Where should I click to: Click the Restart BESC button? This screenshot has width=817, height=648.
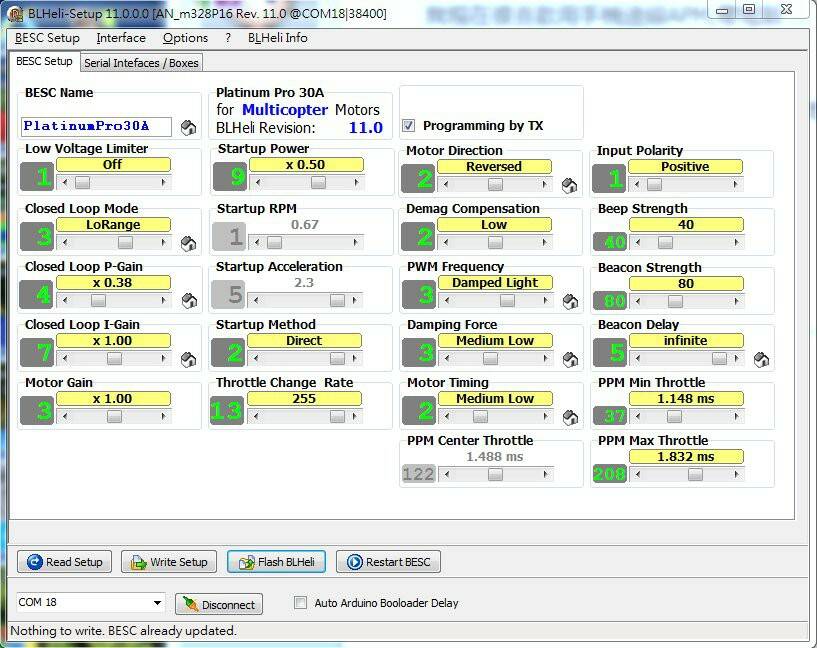(388, 562)
